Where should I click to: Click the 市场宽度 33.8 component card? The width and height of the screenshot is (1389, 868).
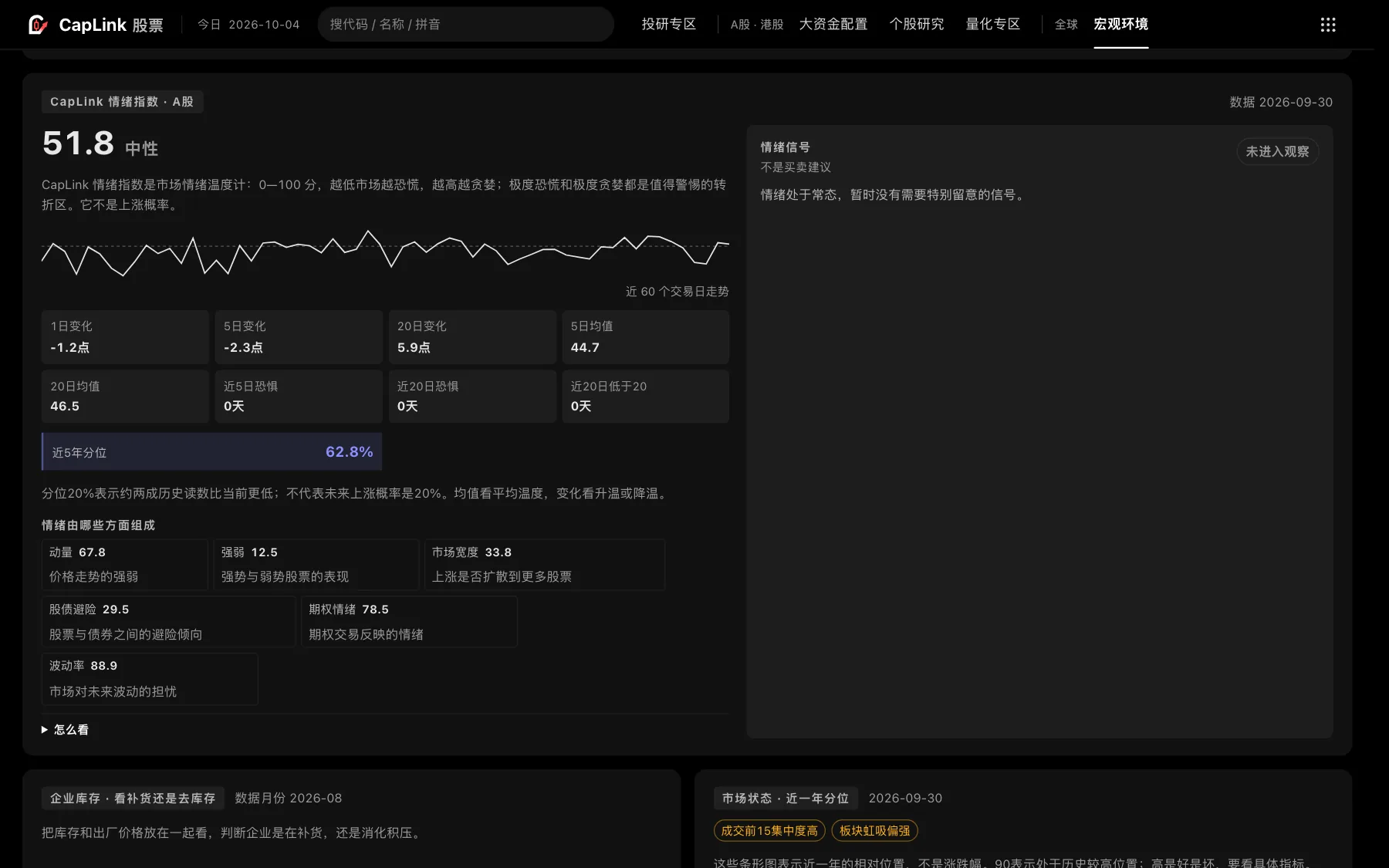click(x=545, y=565)
